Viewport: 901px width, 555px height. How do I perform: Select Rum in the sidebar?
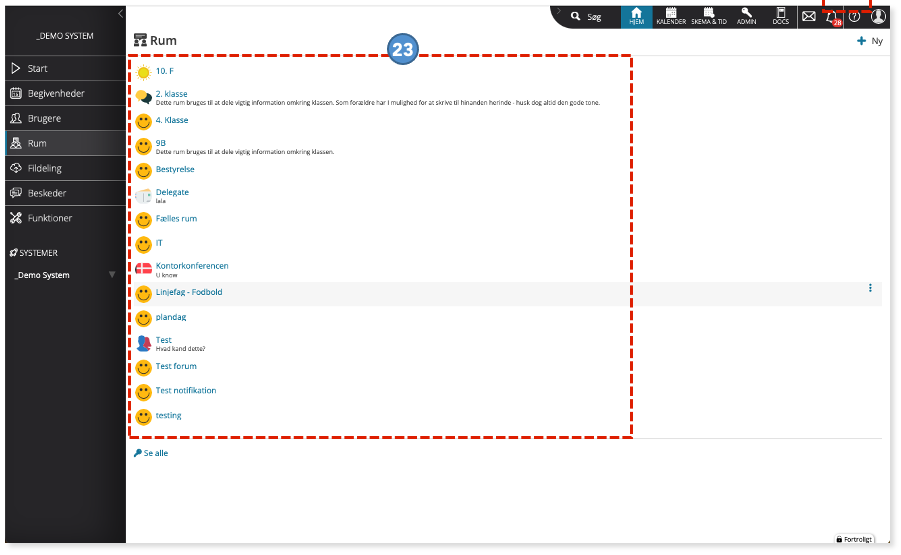point(66,143)
